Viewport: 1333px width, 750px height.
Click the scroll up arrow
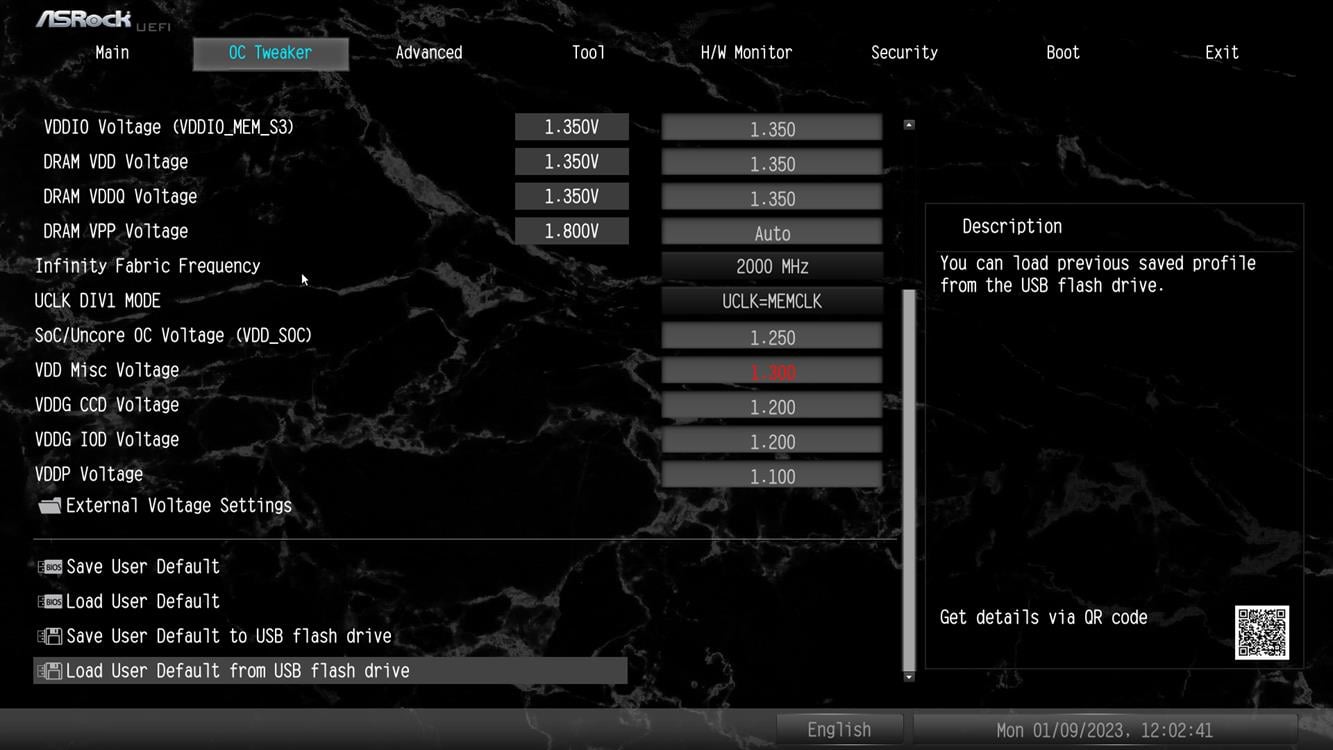tap(909, 125)
